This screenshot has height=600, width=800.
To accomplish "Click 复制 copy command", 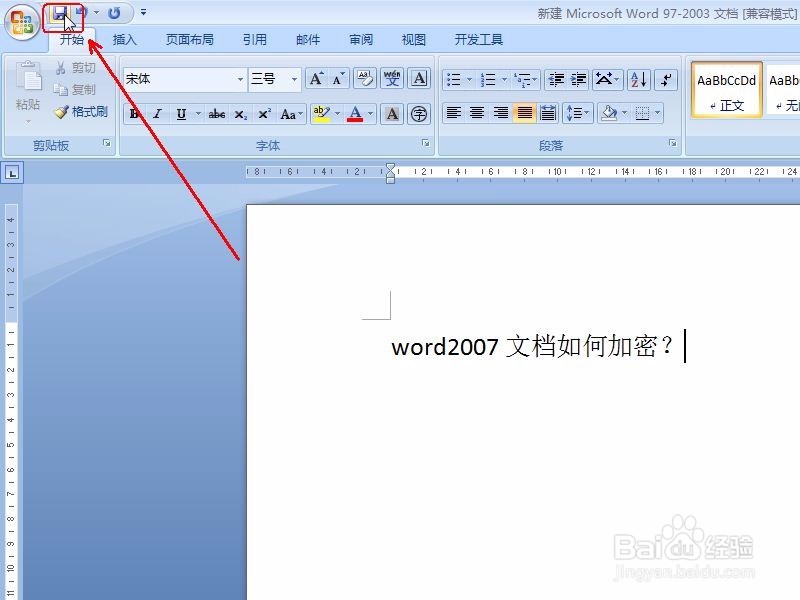I will [76, 90].
